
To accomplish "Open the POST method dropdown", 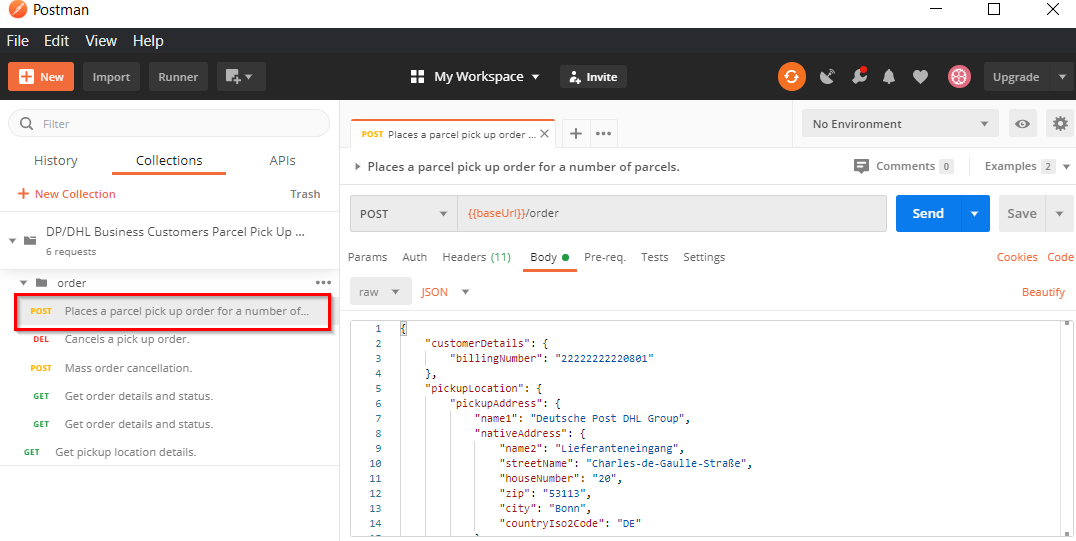I will 404,213.
